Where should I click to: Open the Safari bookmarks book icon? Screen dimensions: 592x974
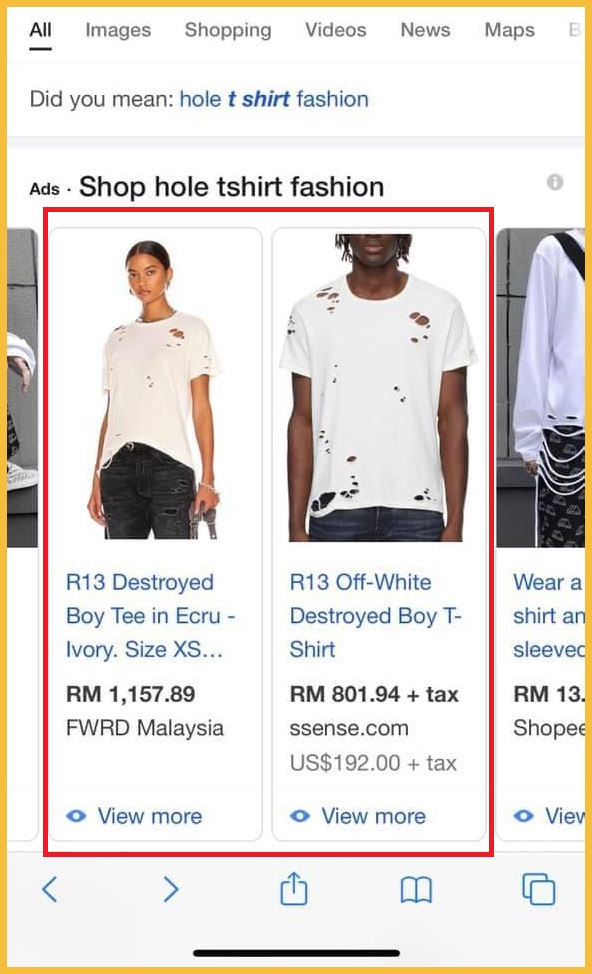coord(416,890)
